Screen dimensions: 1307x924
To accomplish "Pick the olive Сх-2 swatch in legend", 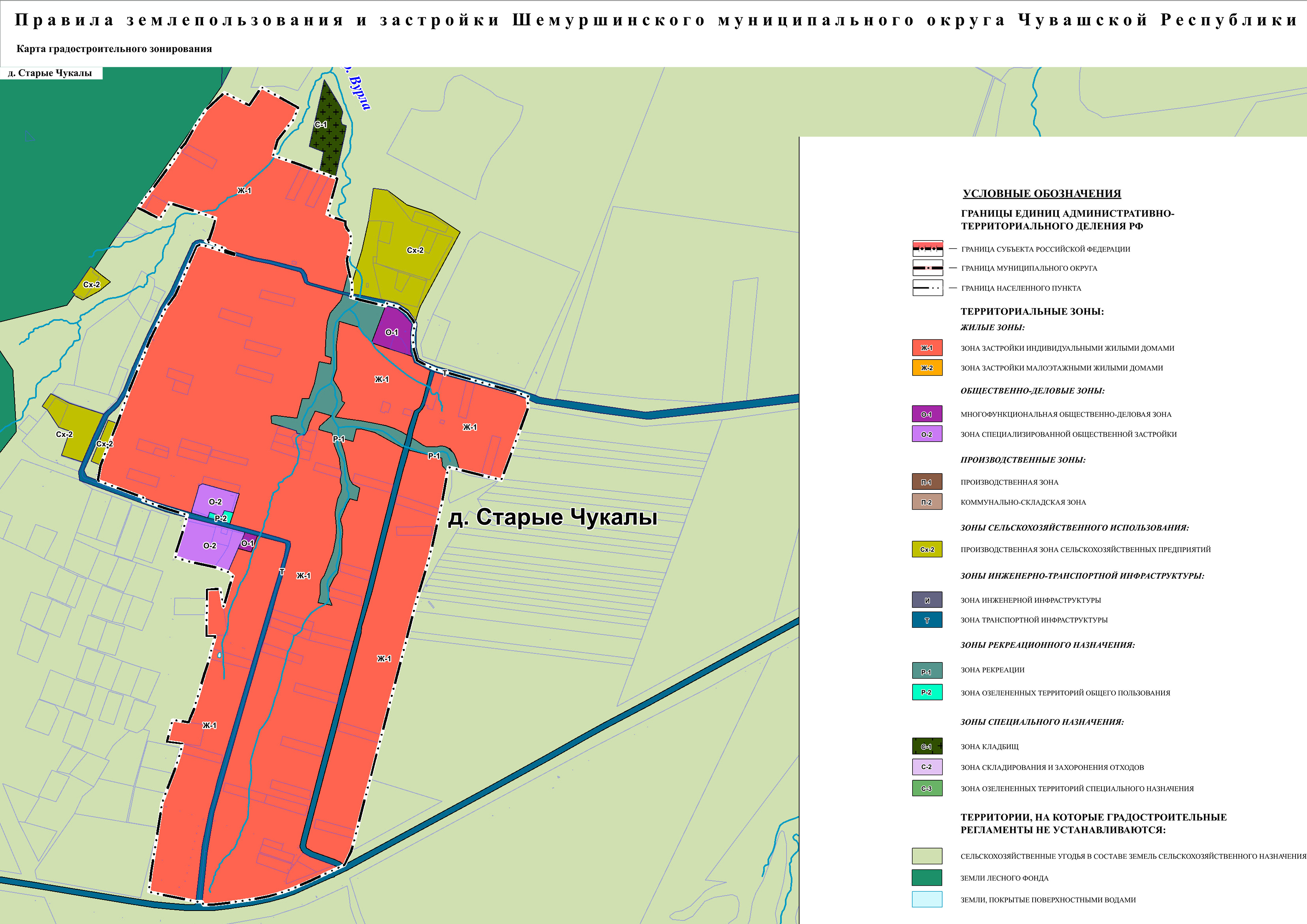I will click(x=927, y=548).
